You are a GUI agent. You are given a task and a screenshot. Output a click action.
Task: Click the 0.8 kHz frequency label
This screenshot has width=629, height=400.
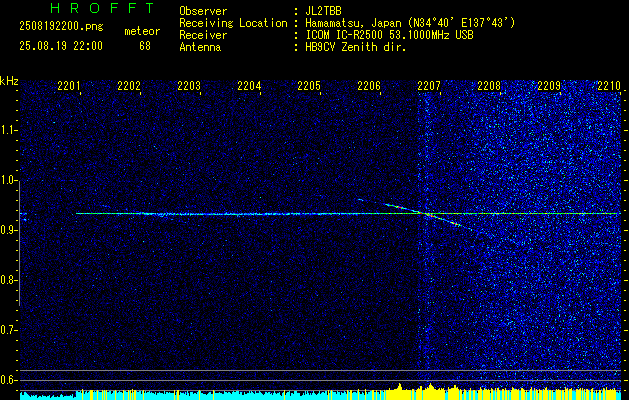(8, 280)
